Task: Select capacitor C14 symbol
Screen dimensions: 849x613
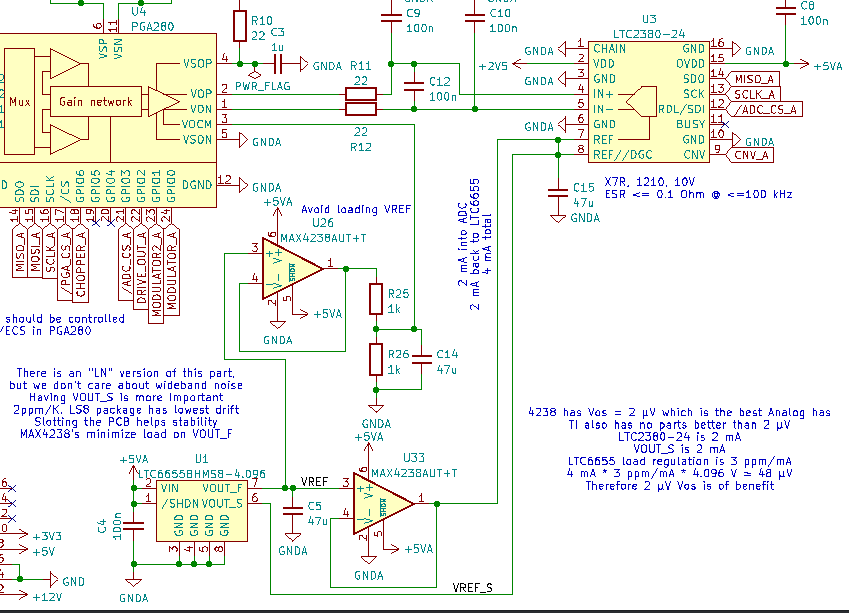Action: coord(422,359)
